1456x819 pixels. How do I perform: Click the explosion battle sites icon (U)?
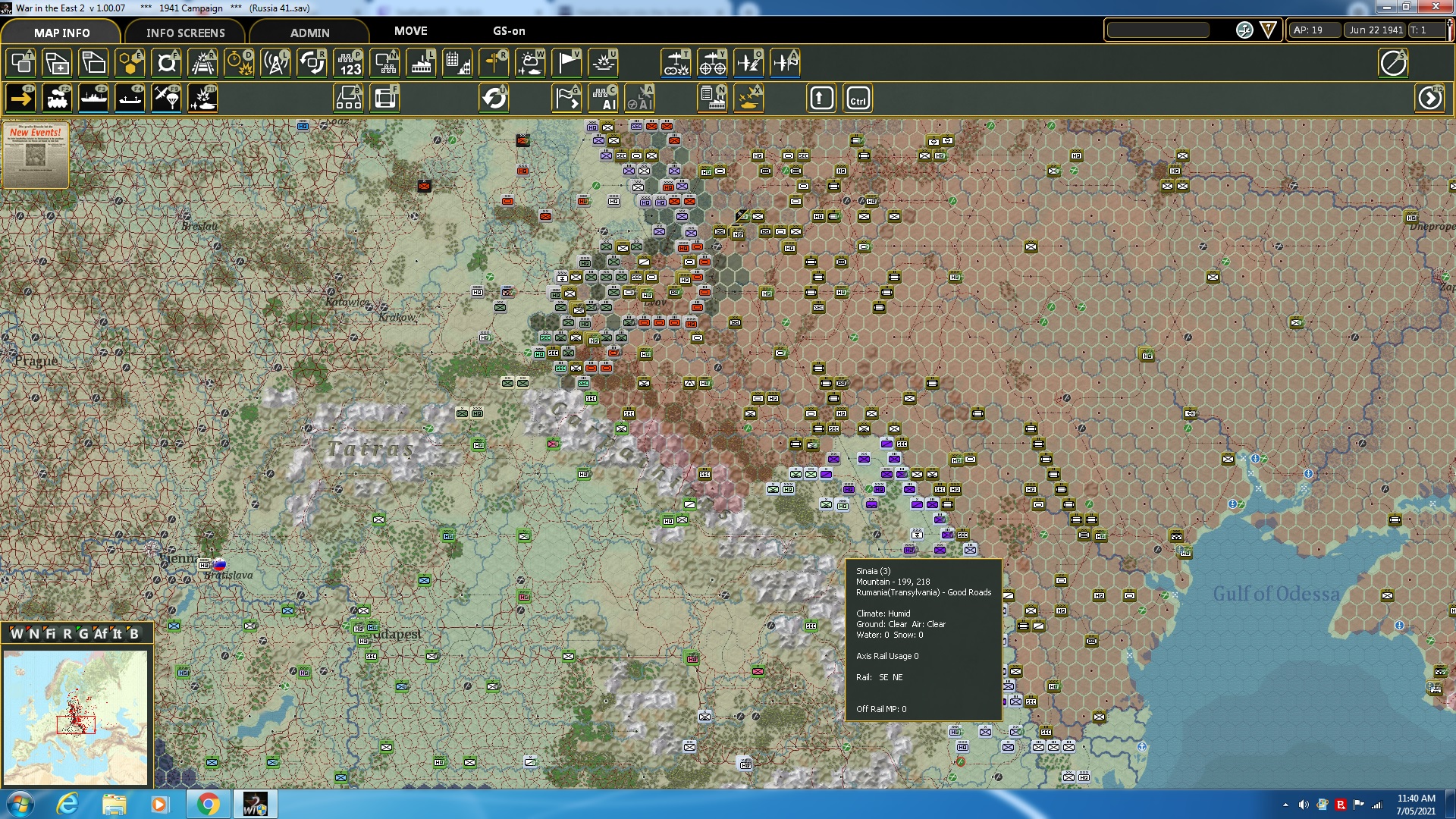coord(604,63)
